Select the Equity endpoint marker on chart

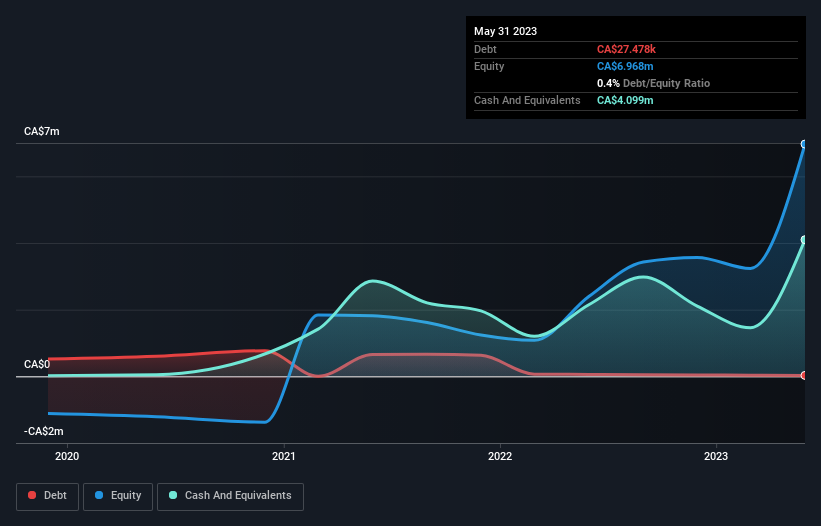804,144
